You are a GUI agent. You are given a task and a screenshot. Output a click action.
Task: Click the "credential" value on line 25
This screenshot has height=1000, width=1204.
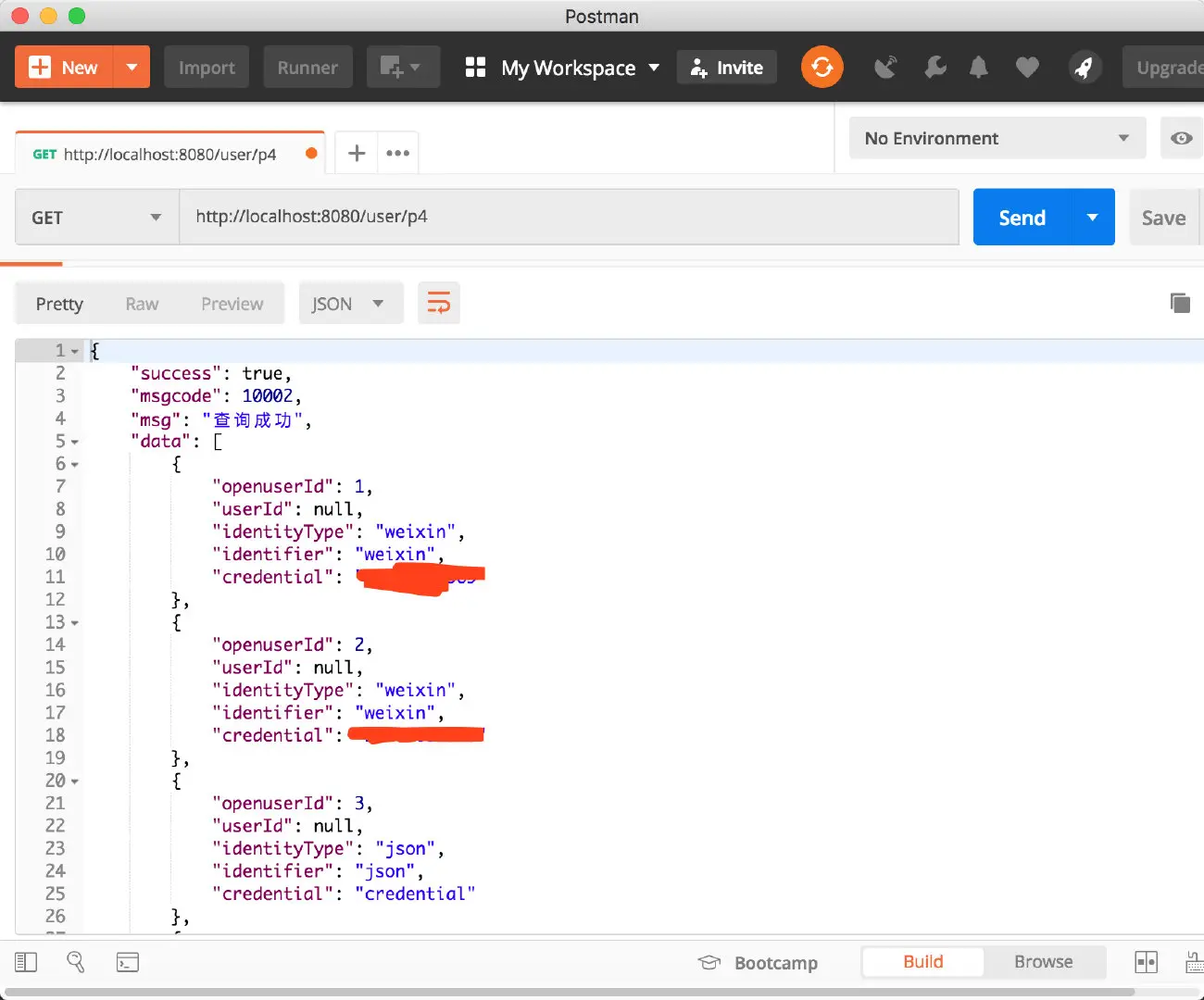pyautogui.click(x=415, y=894)
